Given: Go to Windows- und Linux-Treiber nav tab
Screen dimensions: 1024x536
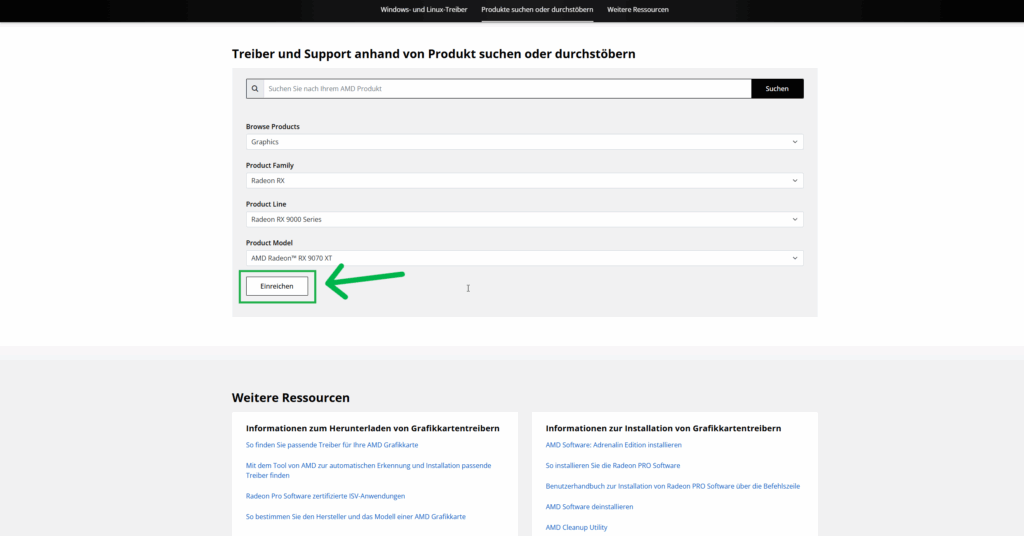Looking at the screenshot, I should click(424, 10).
